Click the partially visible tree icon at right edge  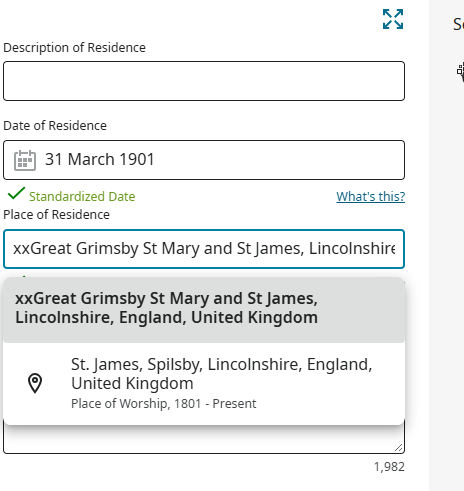pyautogui.click(x=460, y=71)
